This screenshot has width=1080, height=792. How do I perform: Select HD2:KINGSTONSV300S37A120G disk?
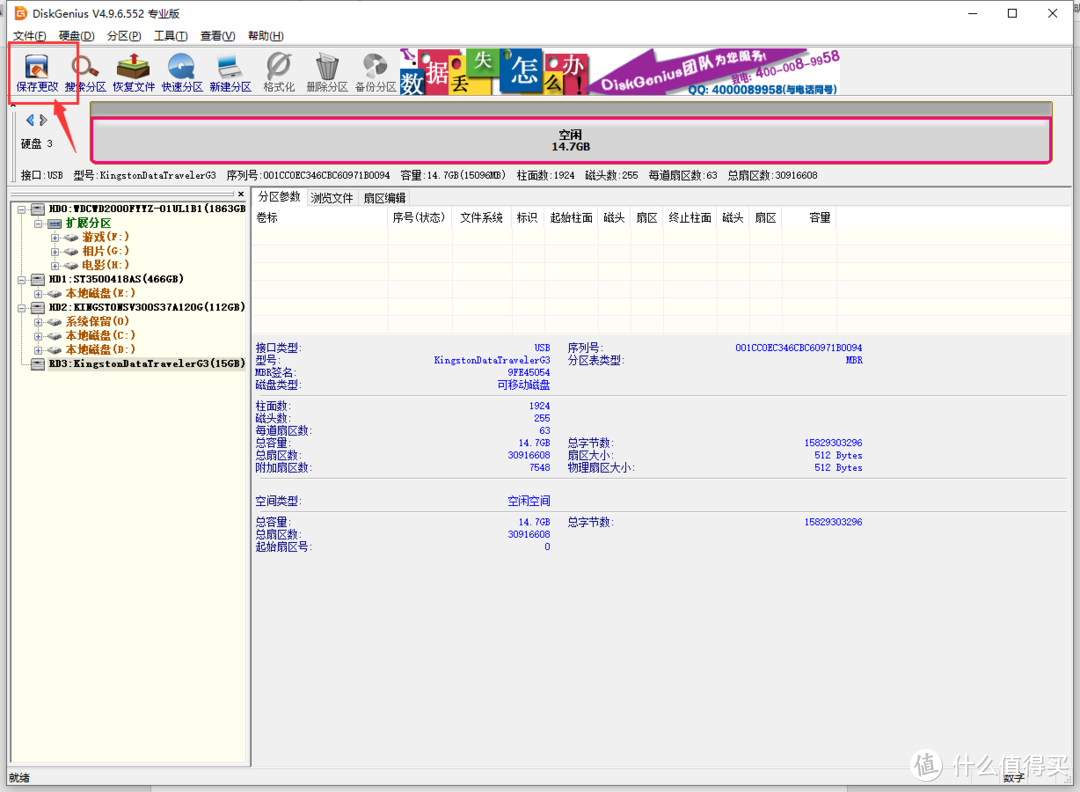click(x=147, y=307)
